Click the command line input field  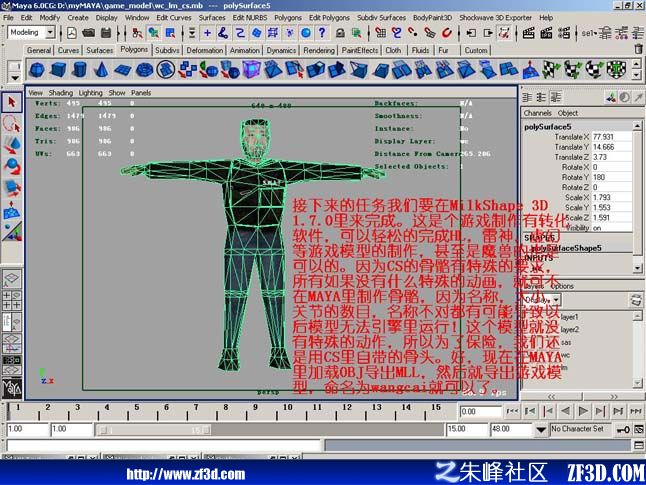[x=164, y=445]
